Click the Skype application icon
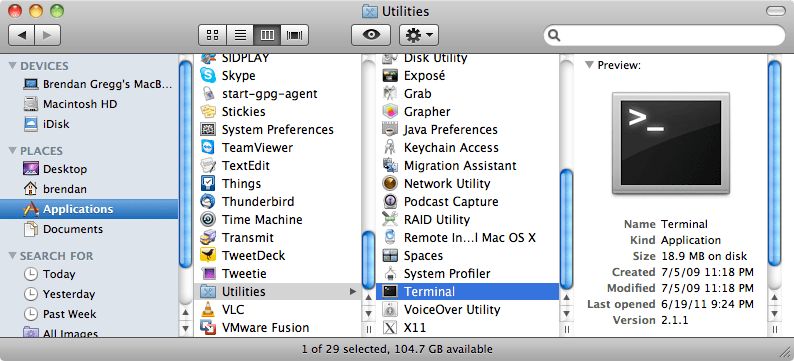 (208, 75)
